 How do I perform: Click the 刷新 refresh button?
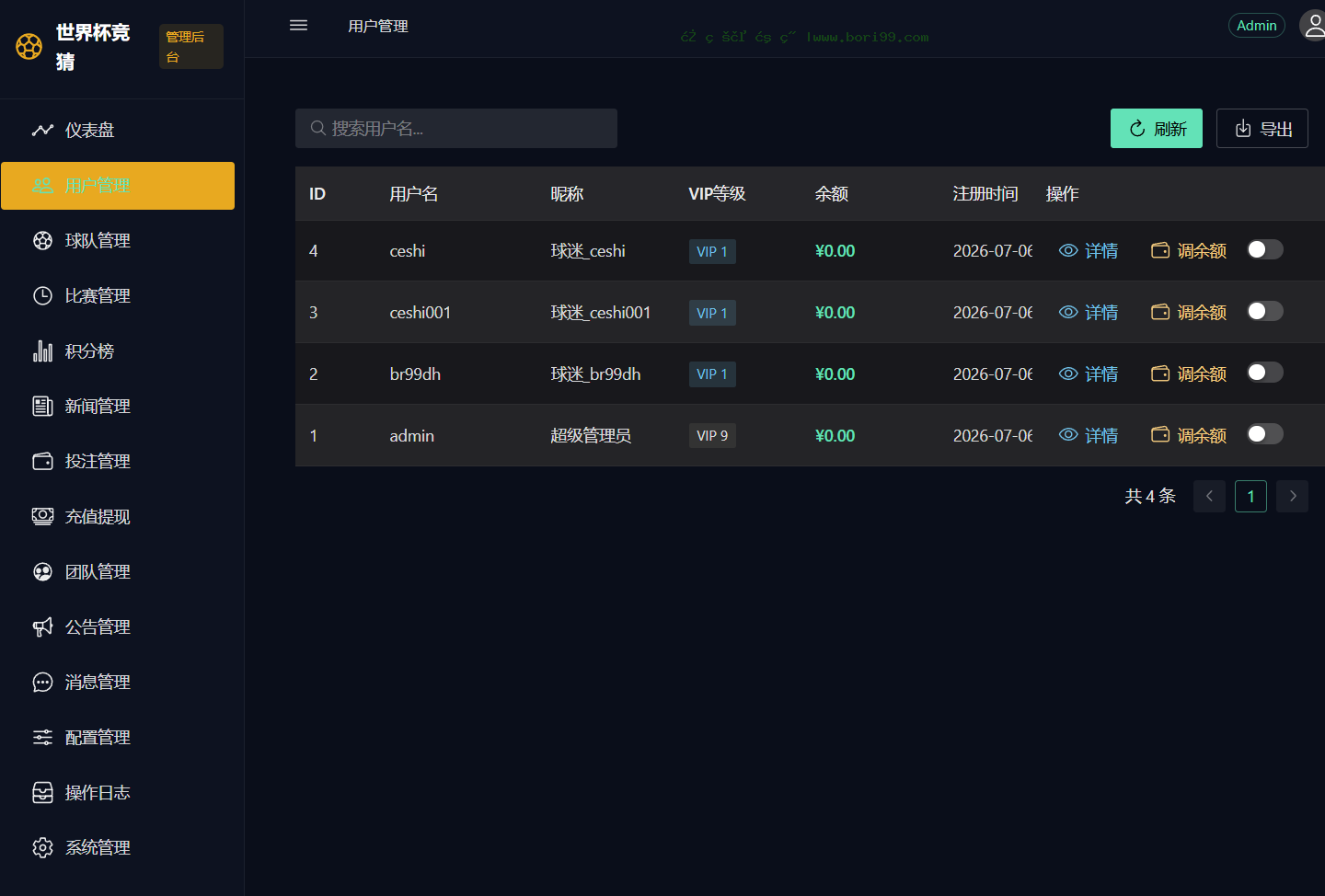1157,129
